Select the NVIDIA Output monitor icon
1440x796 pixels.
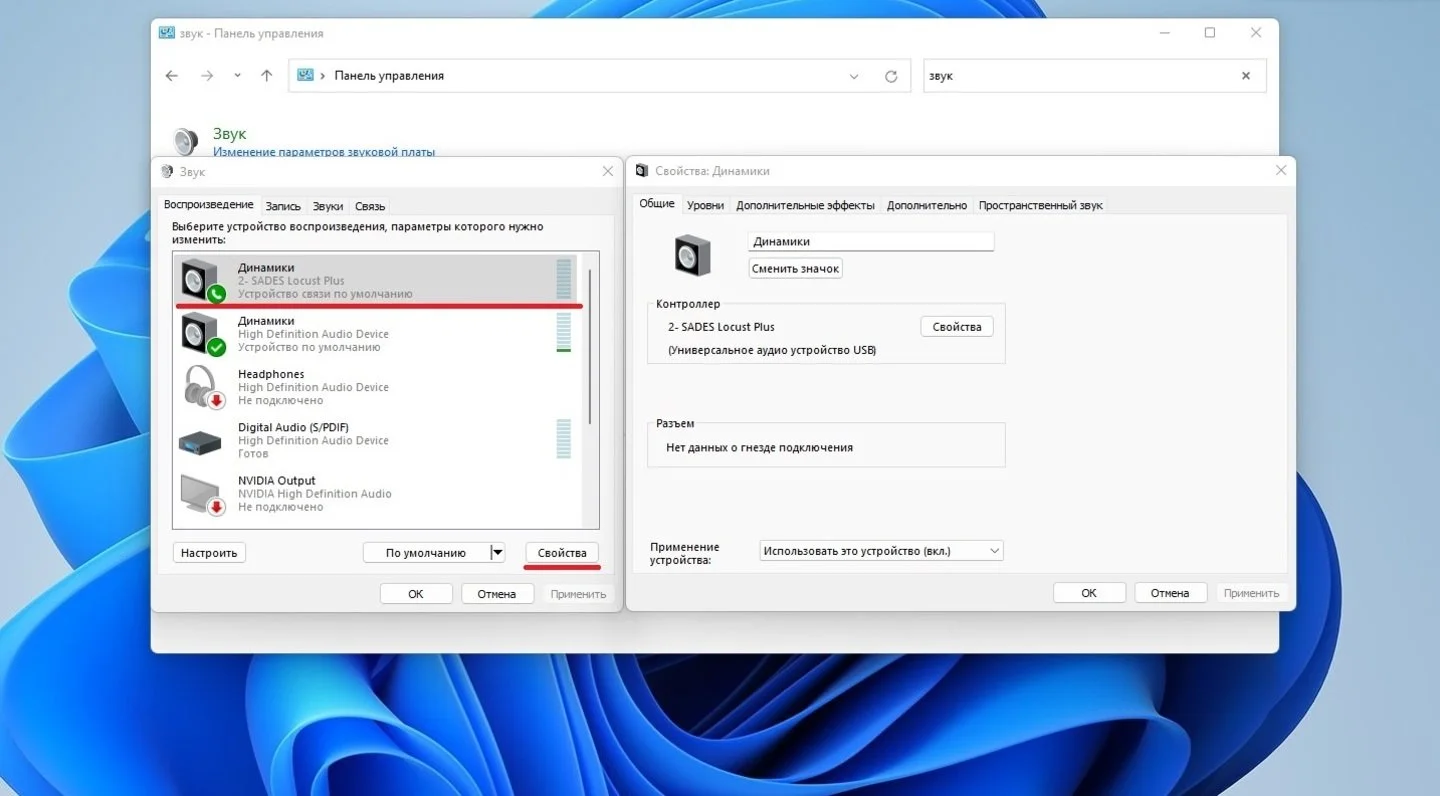[x=203, y=494]
